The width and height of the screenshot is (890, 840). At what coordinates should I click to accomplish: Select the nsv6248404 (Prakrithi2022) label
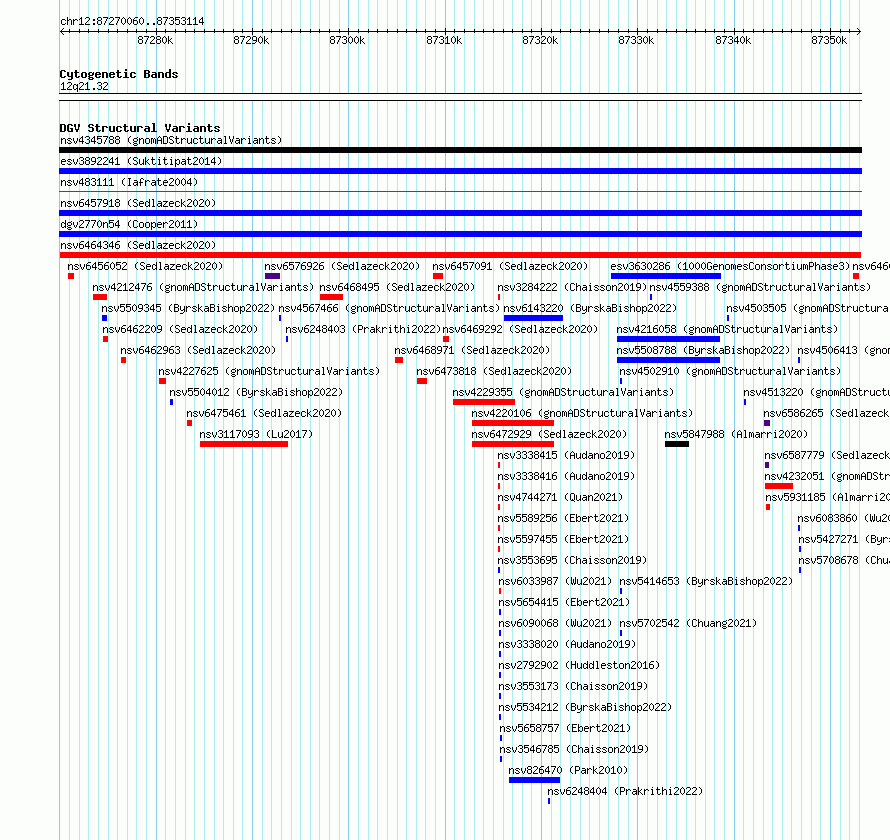point(625,791)
